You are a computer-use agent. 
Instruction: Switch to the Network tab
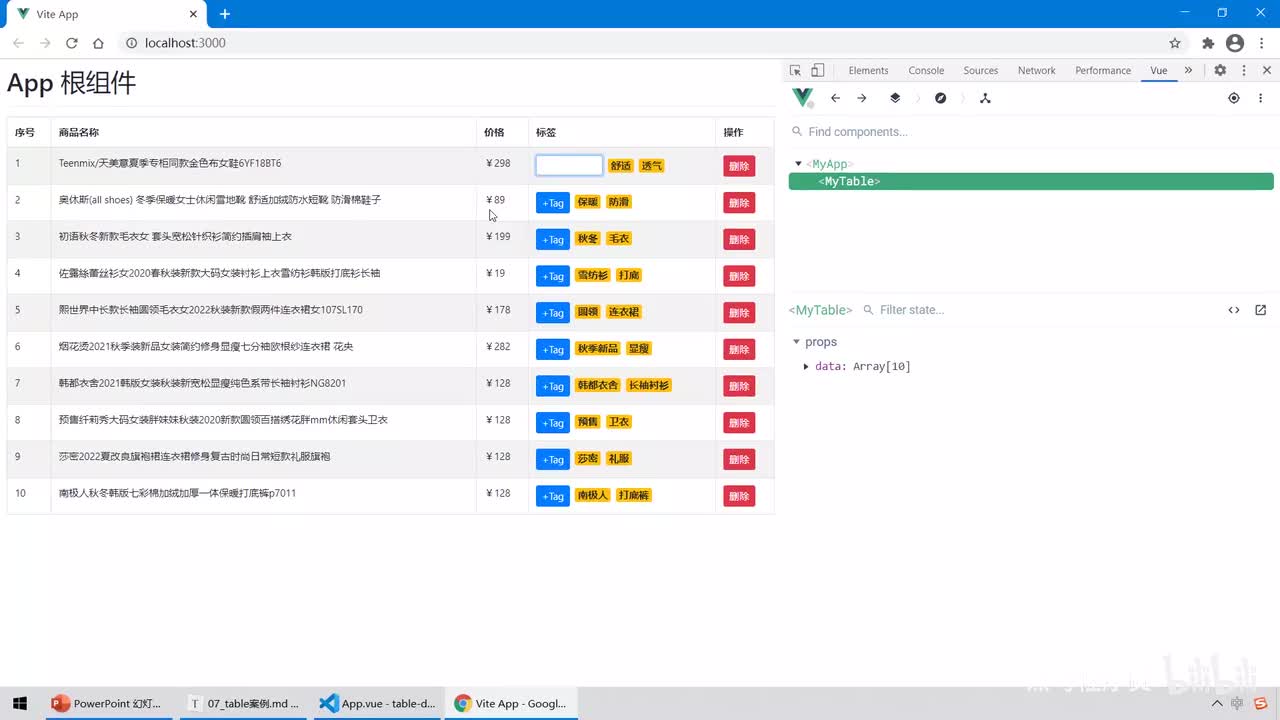1037,70
